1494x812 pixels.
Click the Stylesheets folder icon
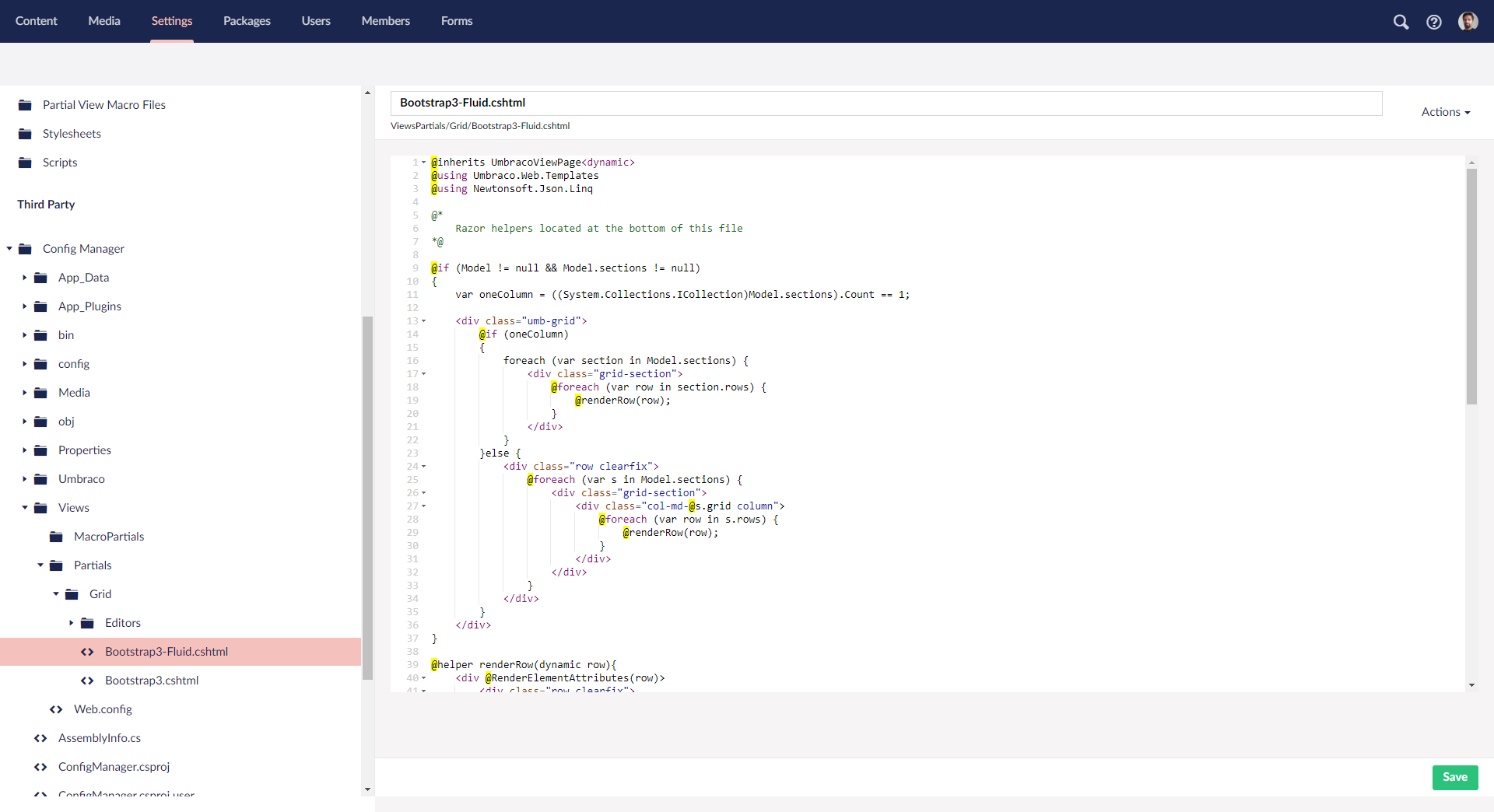click(x=25, y=134)
